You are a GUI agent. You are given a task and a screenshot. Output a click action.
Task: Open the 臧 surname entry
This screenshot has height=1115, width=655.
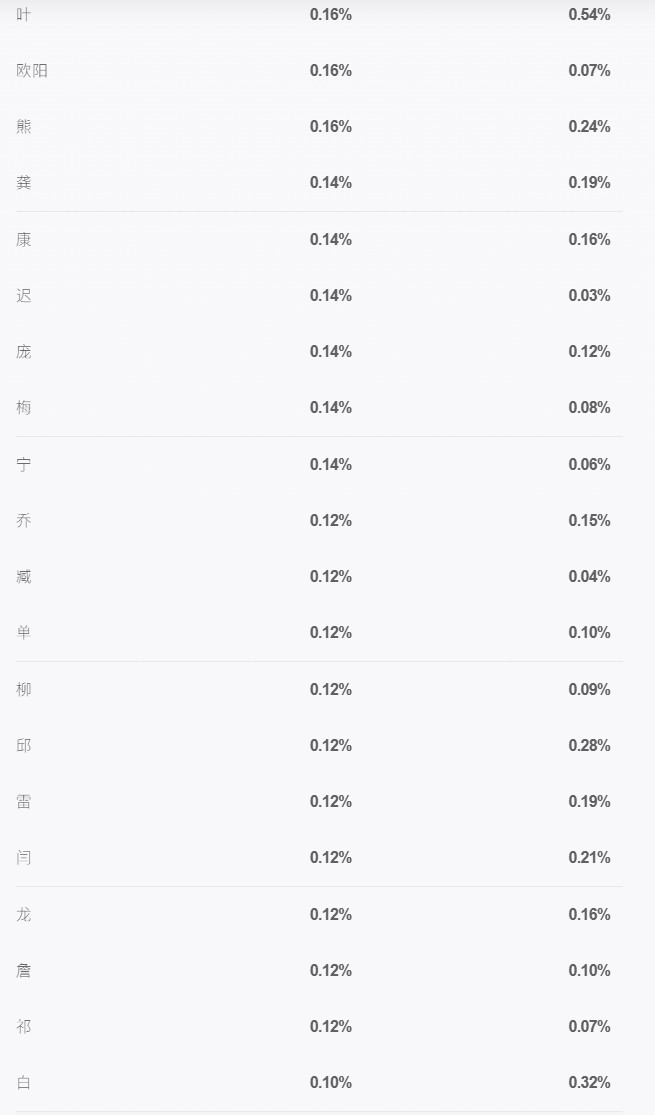point(23,577)
